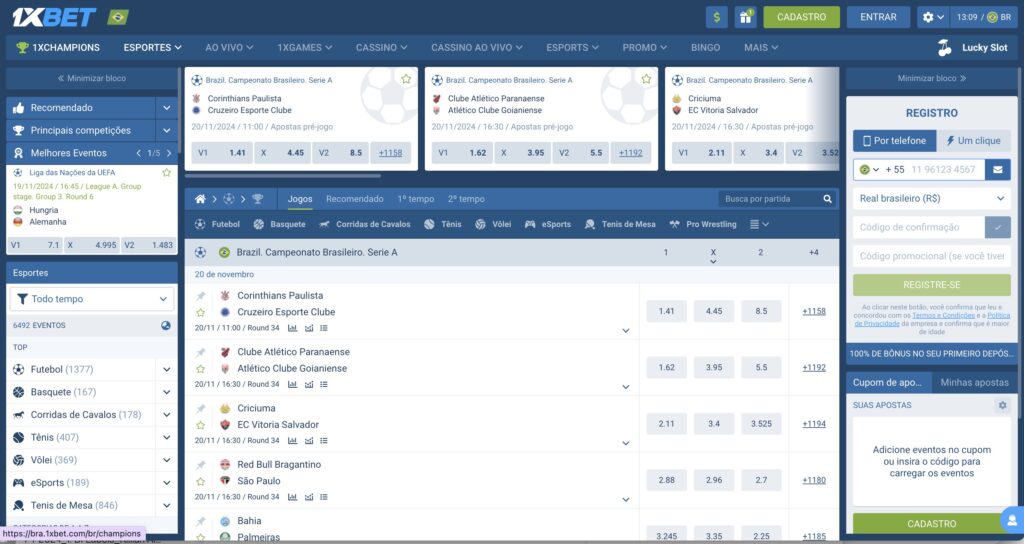Image resolution: width=1024 pixels, height=544 pixels.
Task: Click the search magnifier icon
Action: click(x=827, y=199)
